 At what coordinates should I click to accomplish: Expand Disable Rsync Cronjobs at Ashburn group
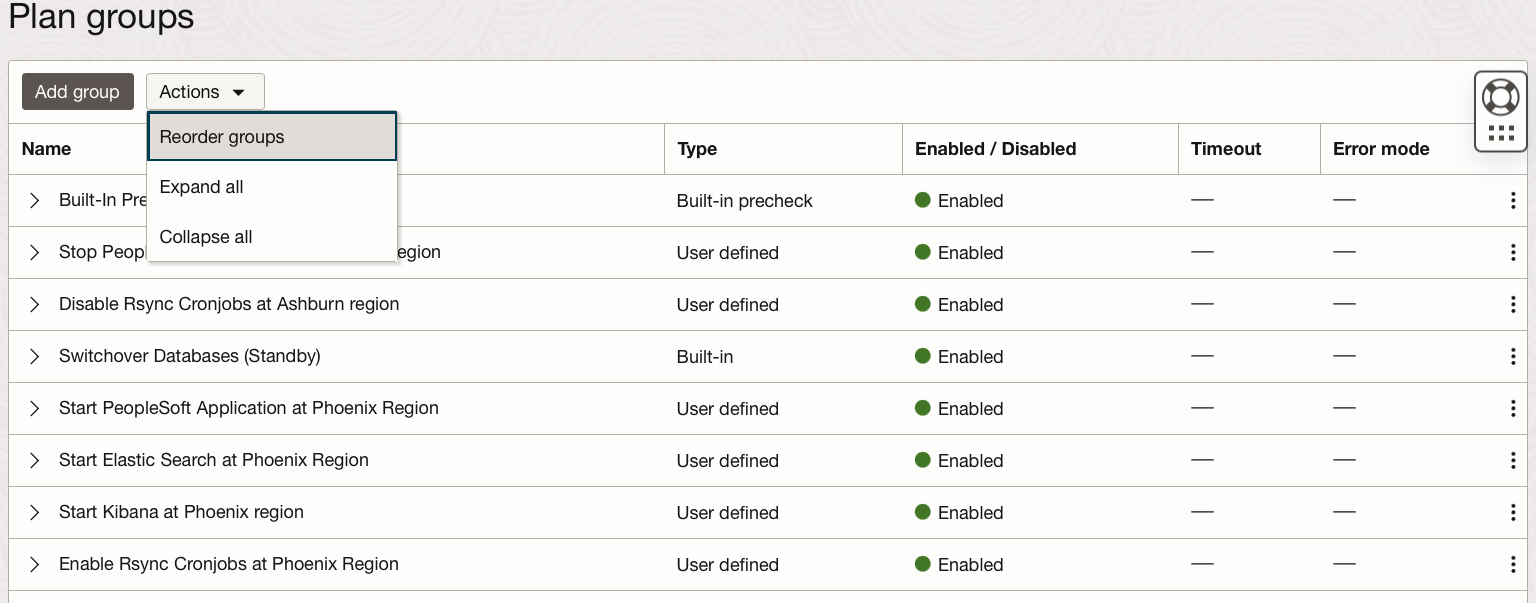[x=35, y=305]
